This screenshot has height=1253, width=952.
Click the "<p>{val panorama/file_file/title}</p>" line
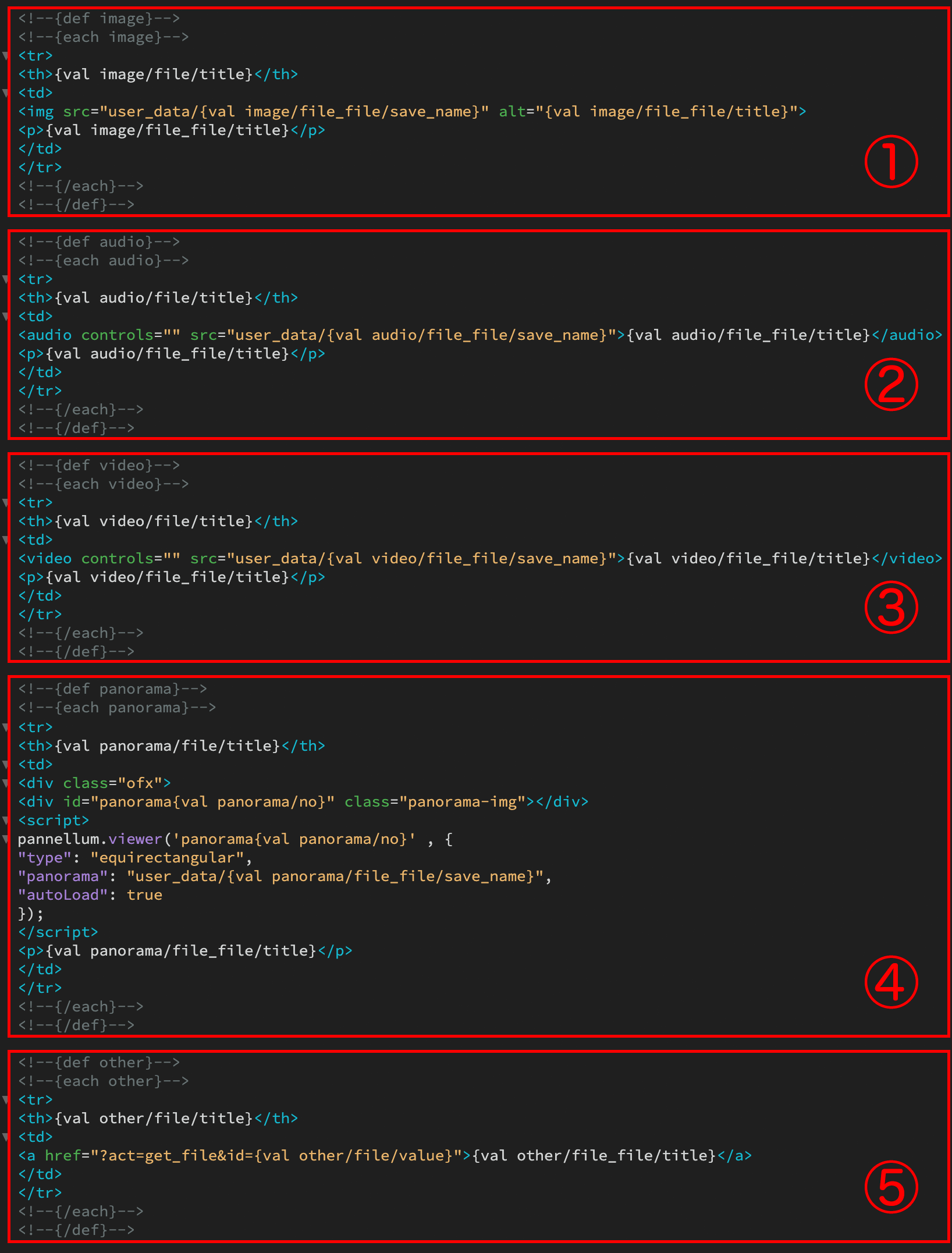click(x=185, y=951)
